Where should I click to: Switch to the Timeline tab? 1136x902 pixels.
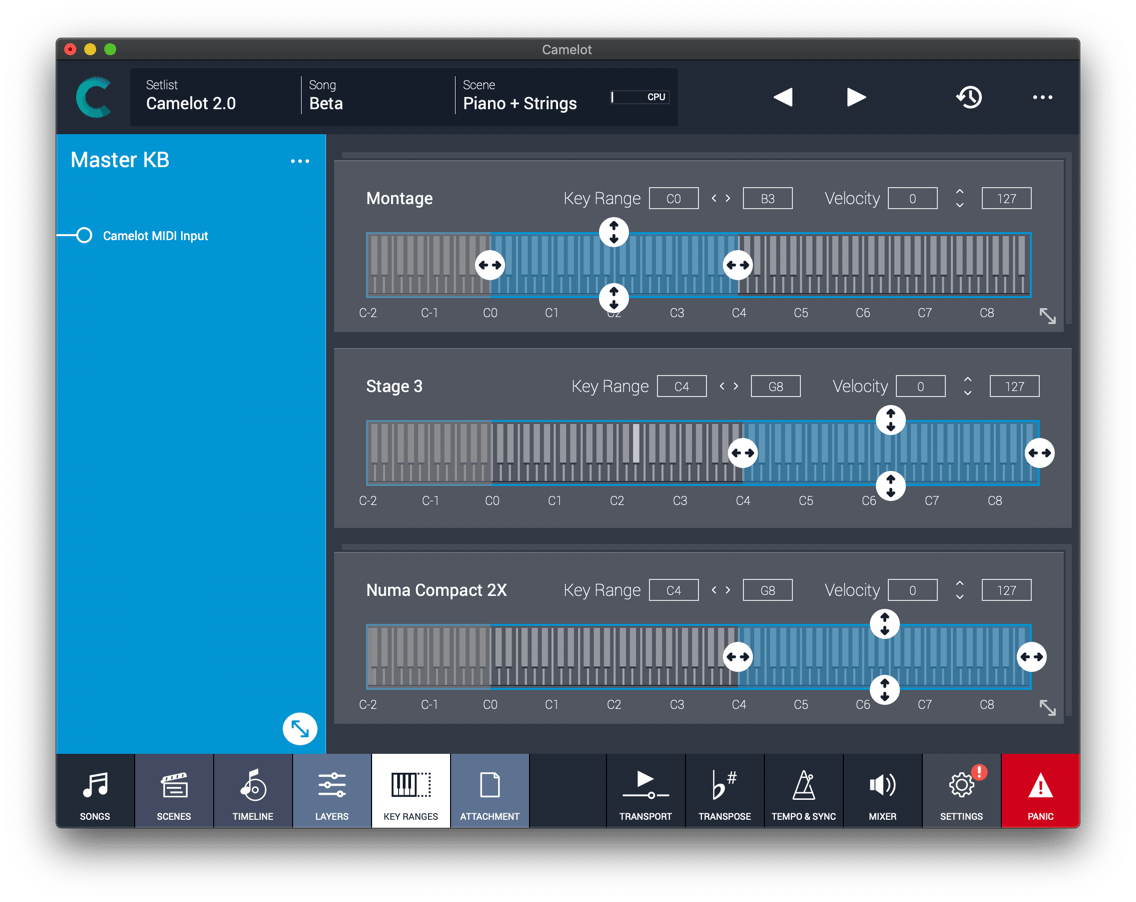[253, 790]
